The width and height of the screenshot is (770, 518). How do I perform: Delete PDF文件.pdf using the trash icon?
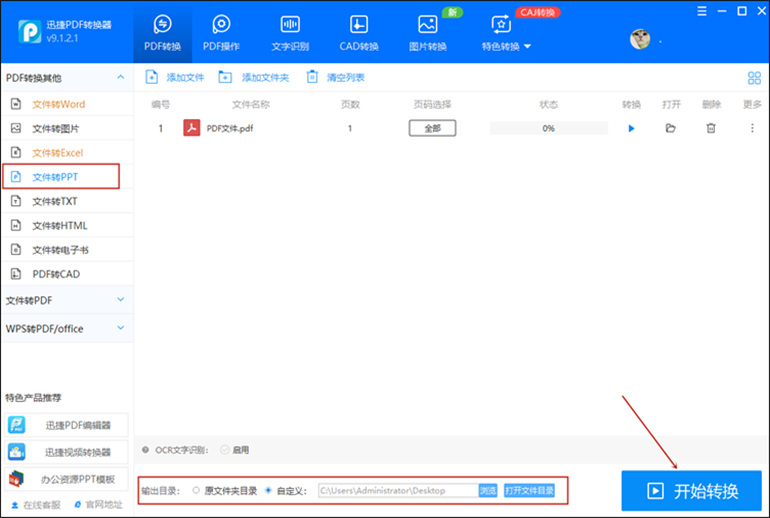pyautogui.click(x=711, y=128)
